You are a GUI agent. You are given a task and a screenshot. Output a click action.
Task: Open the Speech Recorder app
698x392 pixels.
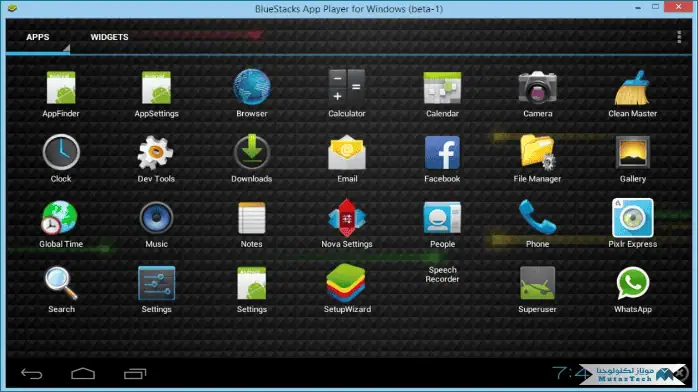click(x=442, y=275)
